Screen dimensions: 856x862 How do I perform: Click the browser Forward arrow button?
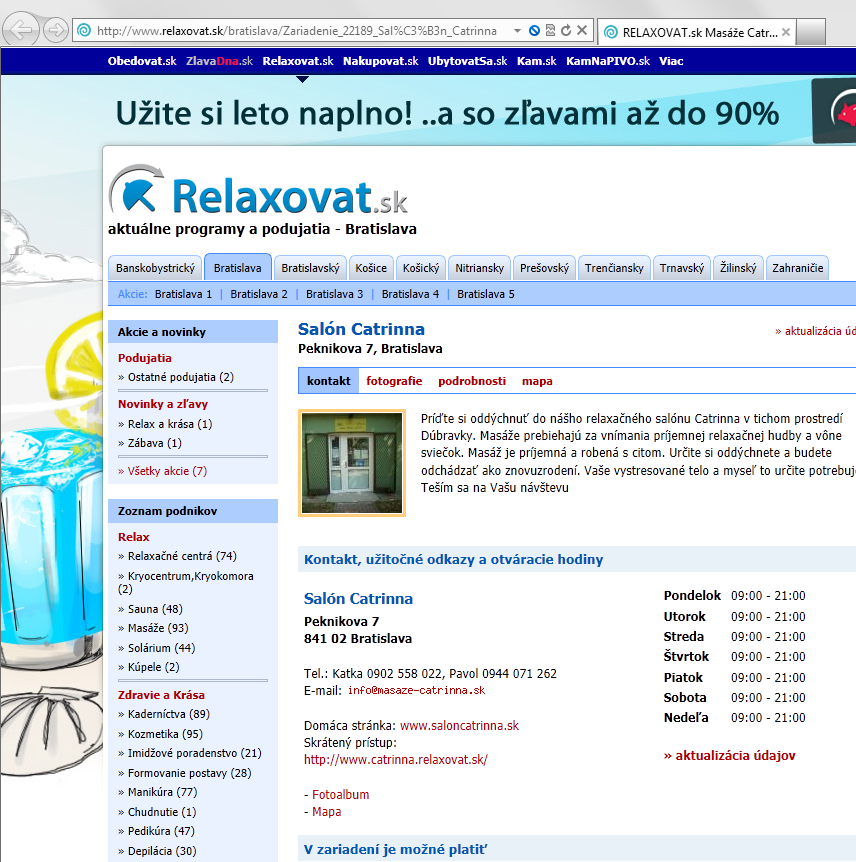pyautogui.click(x=56, y=30)
